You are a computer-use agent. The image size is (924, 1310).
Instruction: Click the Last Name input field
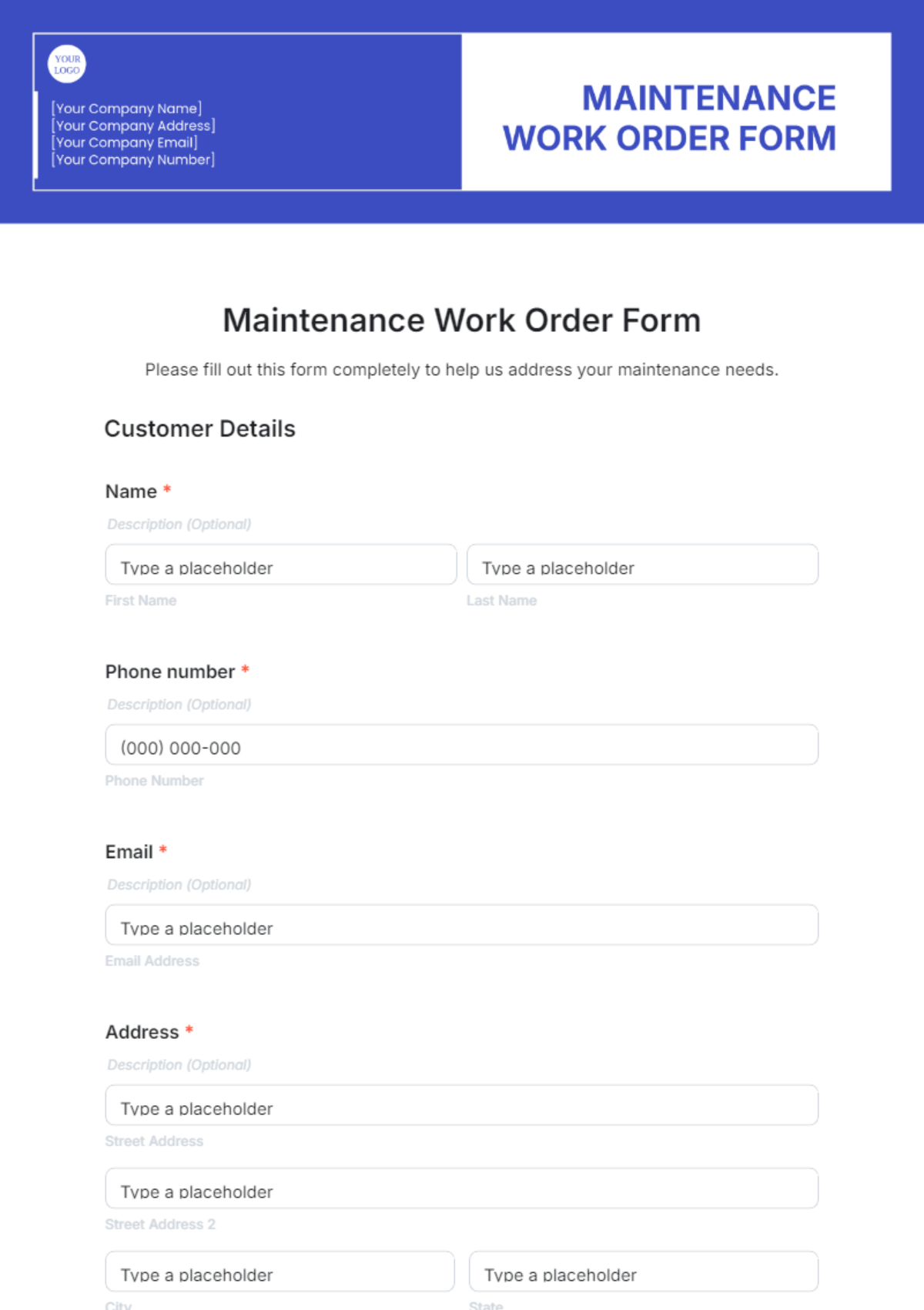[642, 565]
